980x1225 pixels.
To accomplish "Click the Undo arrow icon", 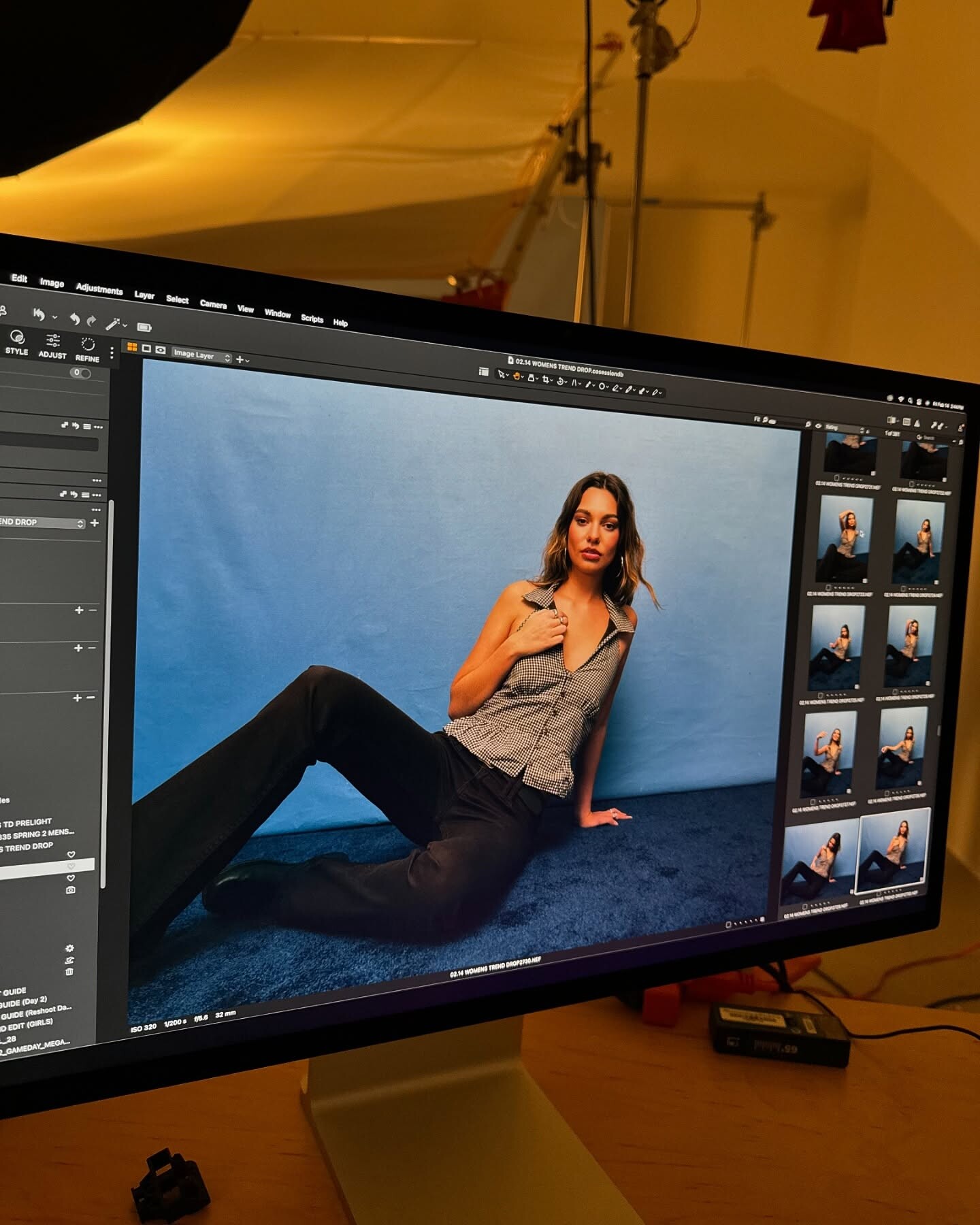I will [74, 319].
